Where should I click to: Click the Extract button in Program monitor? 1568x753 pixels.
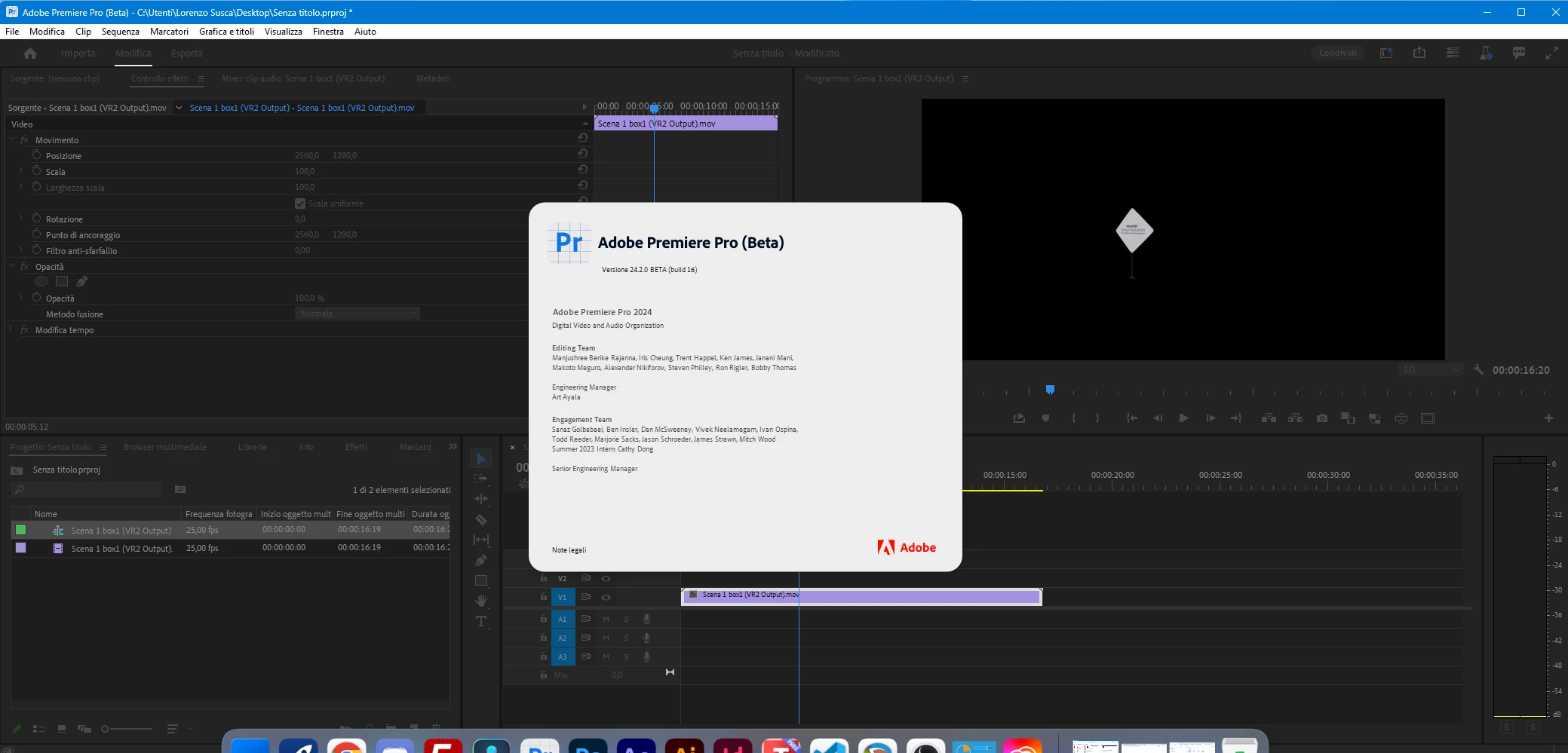(x=1295, y=418)
